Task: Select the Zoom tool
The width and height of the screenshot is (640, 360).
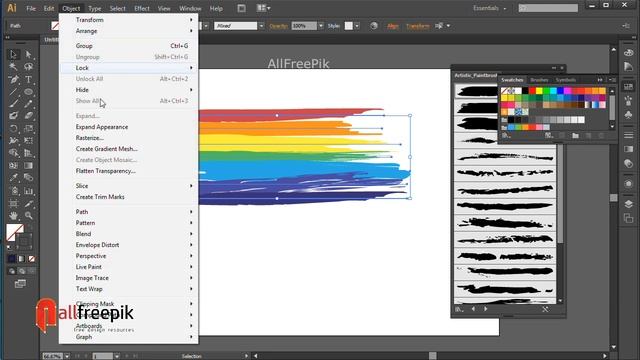Action: [x=28, y=215]
